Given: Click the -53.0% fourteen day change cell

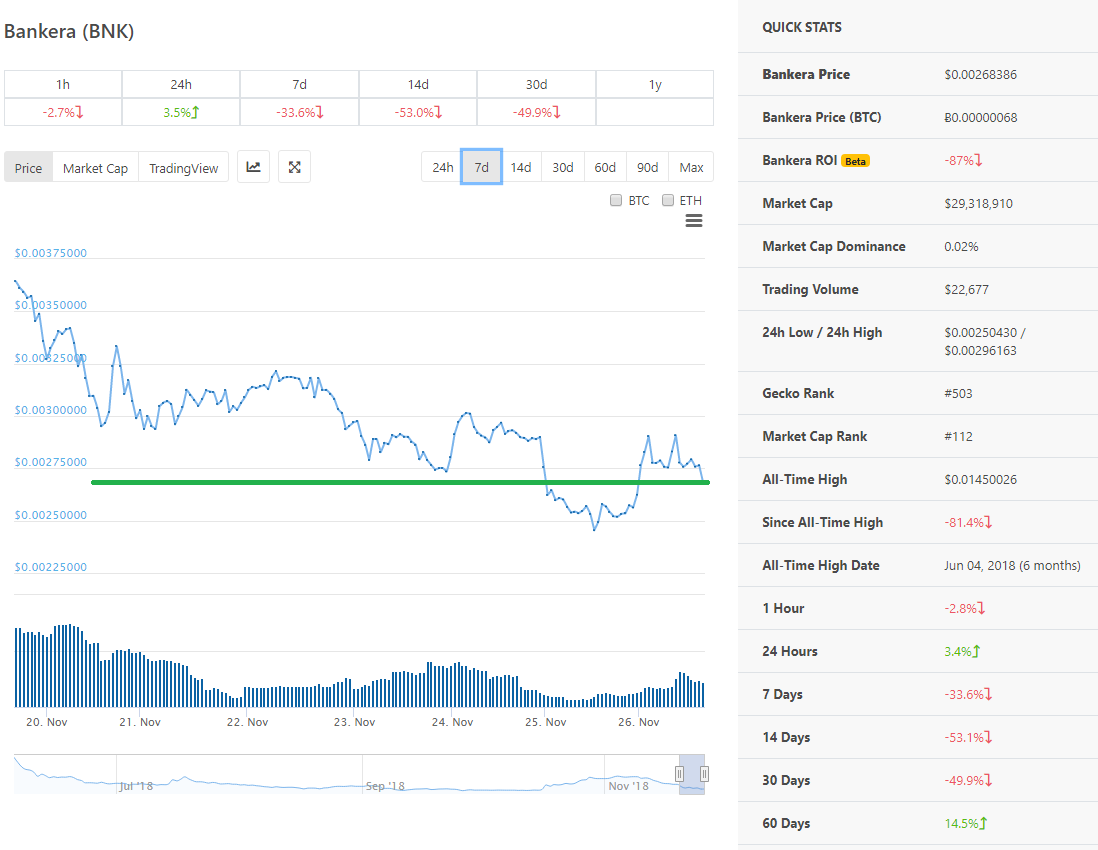Looking at the screenshot, I should 418,112.
